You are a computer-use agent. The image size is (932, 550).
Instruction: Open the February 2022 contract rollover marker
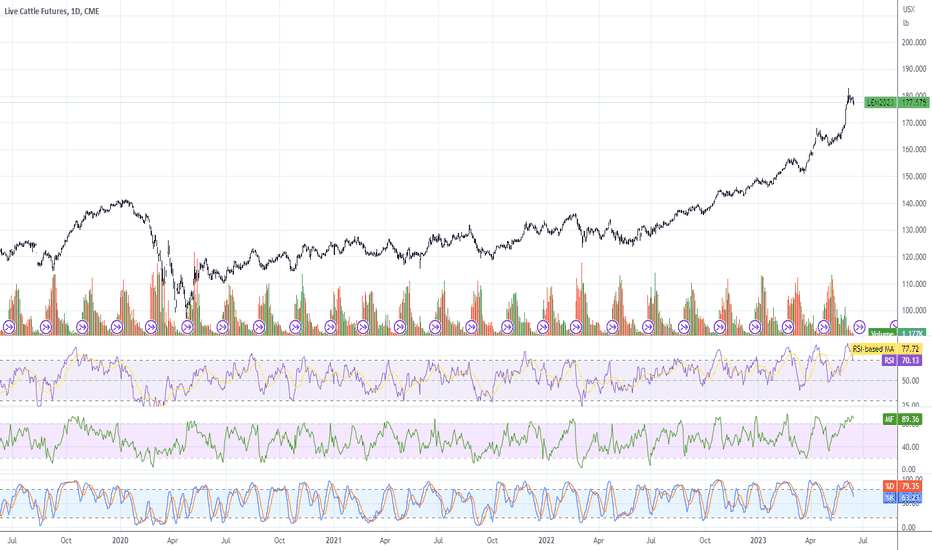click(576, 326)
